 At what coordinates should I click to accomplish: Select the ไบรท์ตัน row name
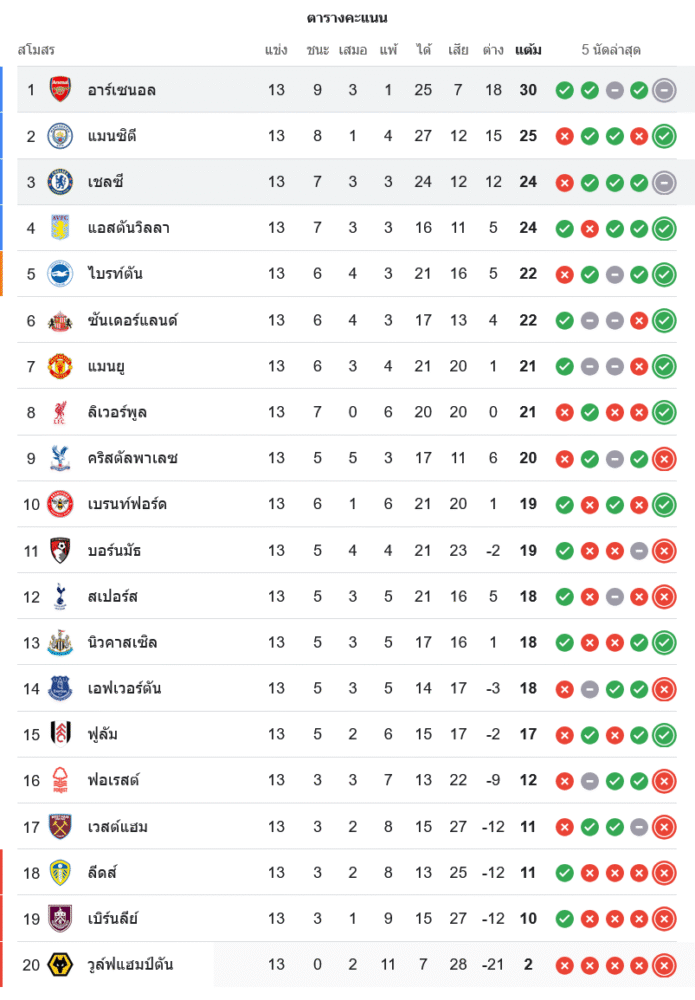point(115,274)
